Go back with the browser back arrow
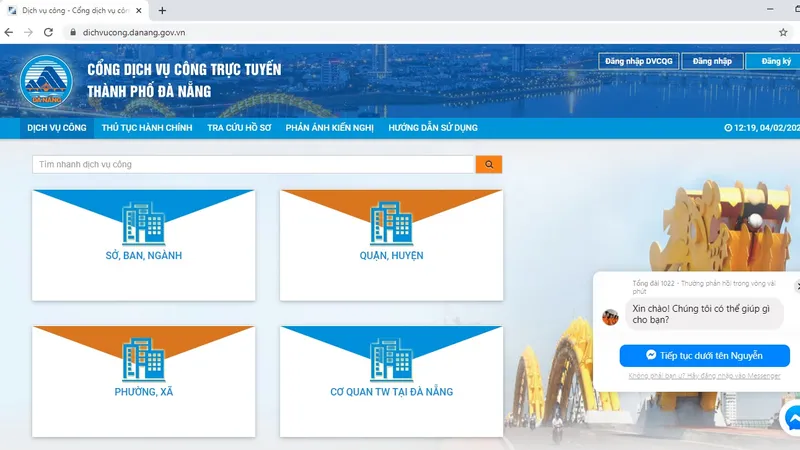Viewport: 800px width, 450px height. [9, 32]
